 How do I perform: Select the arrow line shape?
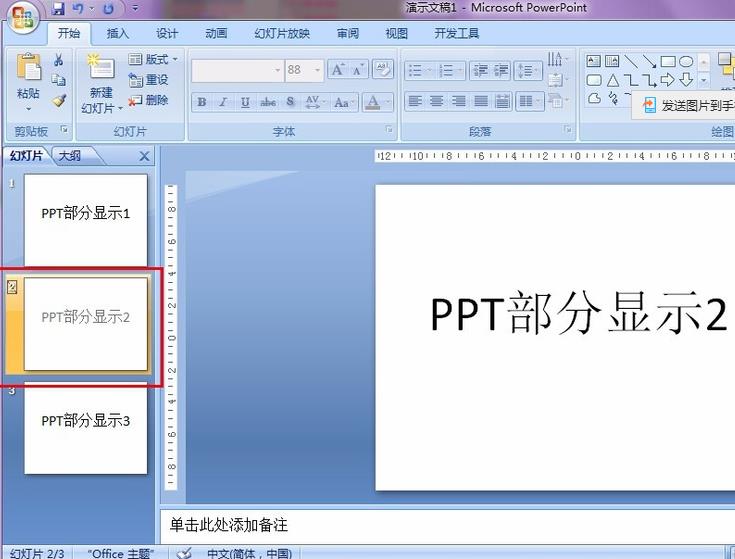coord(649,61)
